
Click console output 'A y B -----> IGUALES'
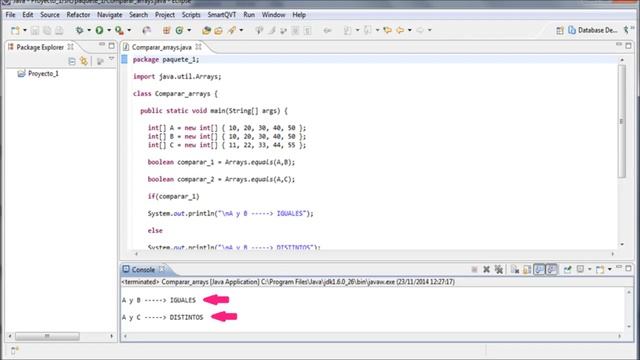[x=159, y=300]
